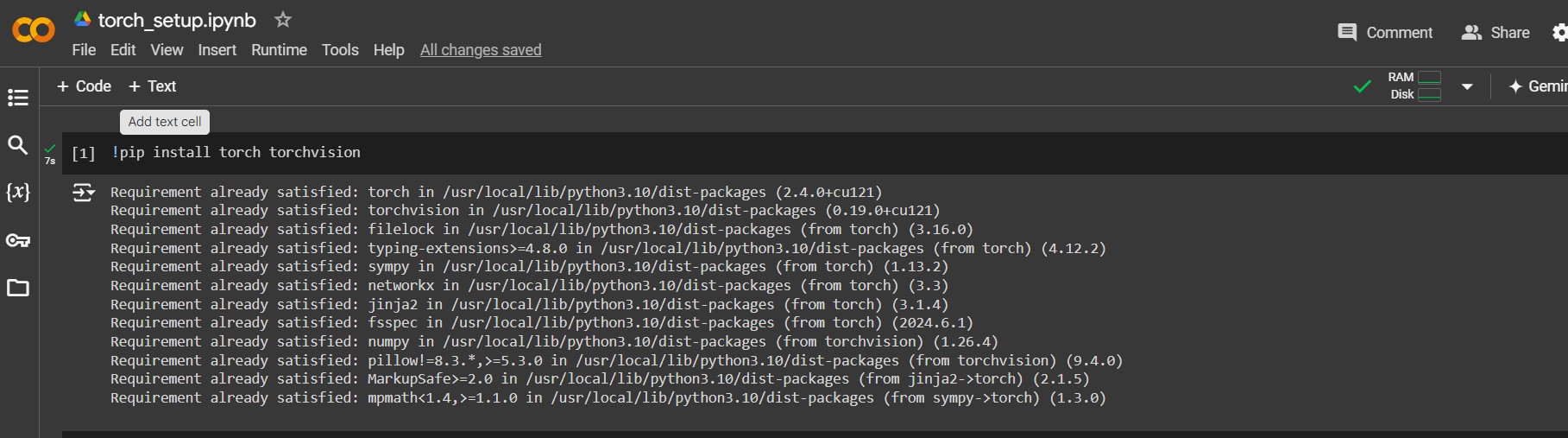1568x438 pixels.
Task: Open the search and replace sidebar icon
Action: pos(17,145)
